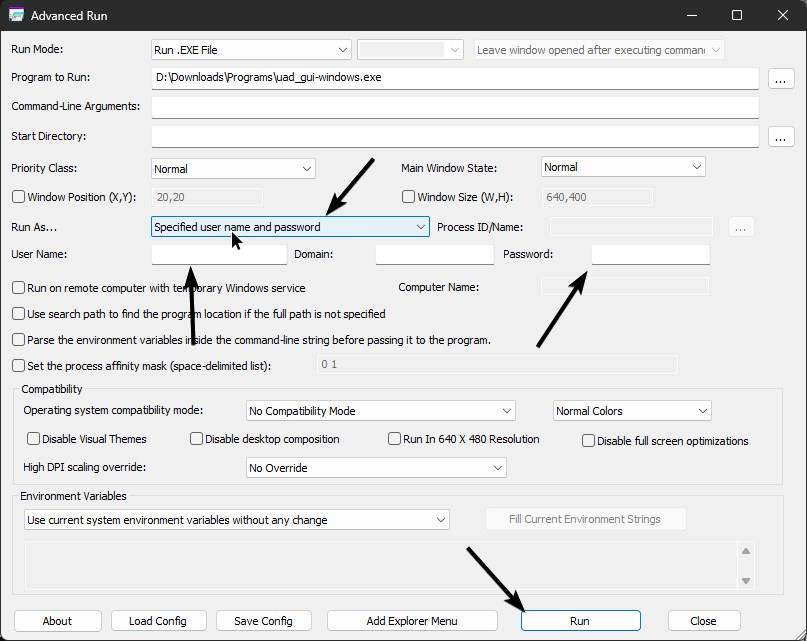
Task: Open the Run As dropdown list
Action: 290,227
